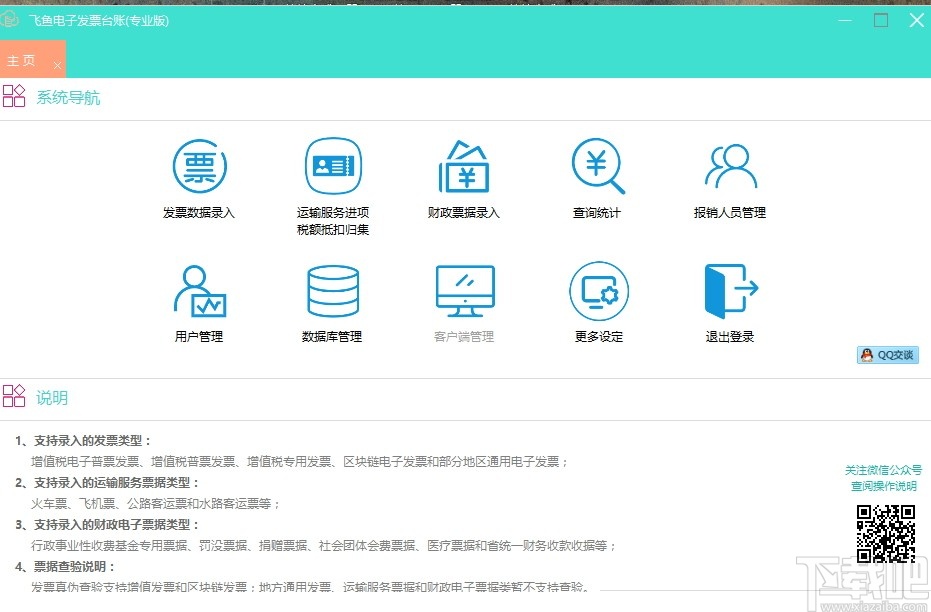
Task: Click the 说明 section icon
Action: coord(14,396)
